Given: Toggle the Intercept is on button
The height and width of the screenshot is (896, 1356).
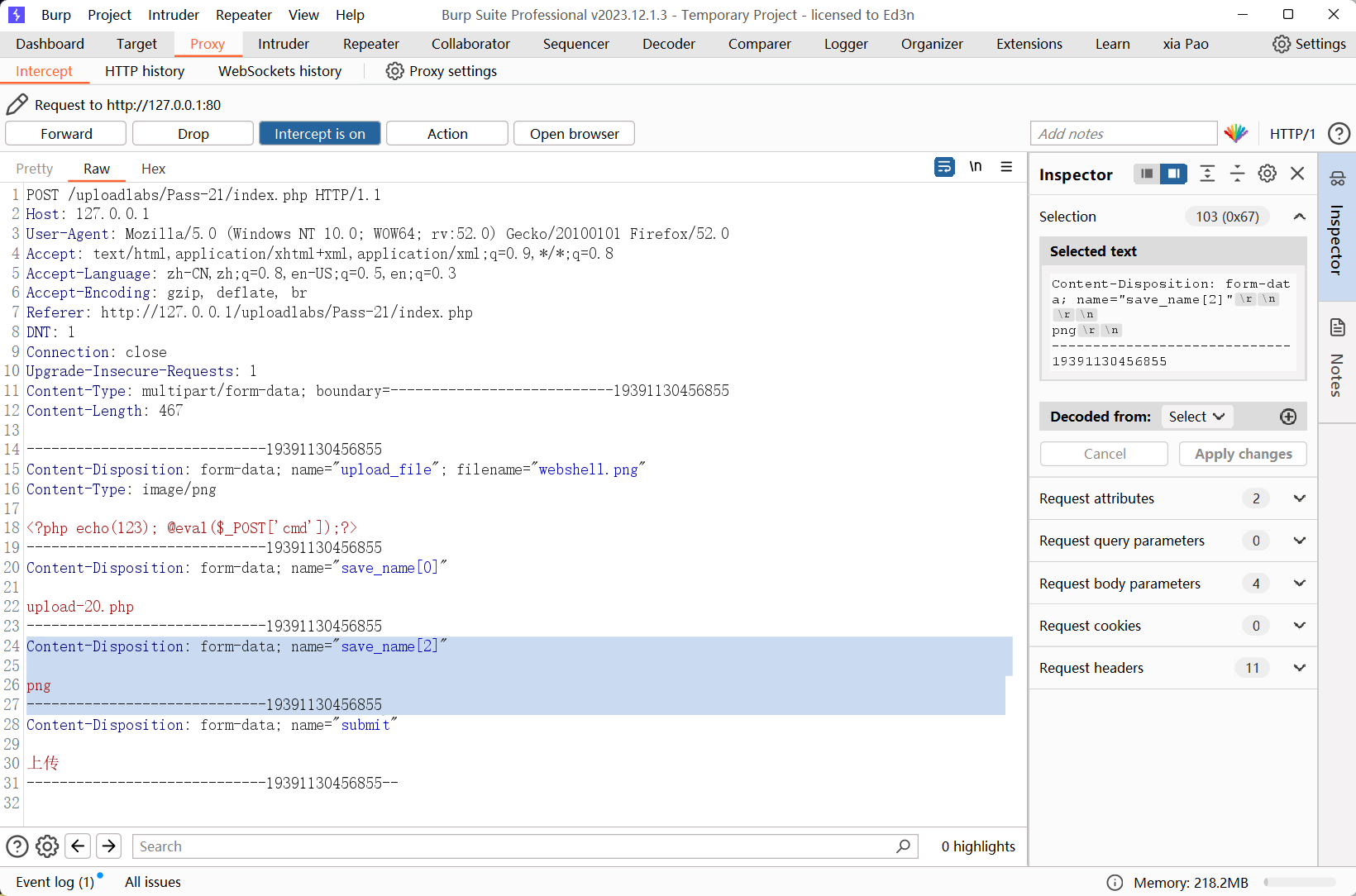Looking at the screenshot, I should 320,133.
